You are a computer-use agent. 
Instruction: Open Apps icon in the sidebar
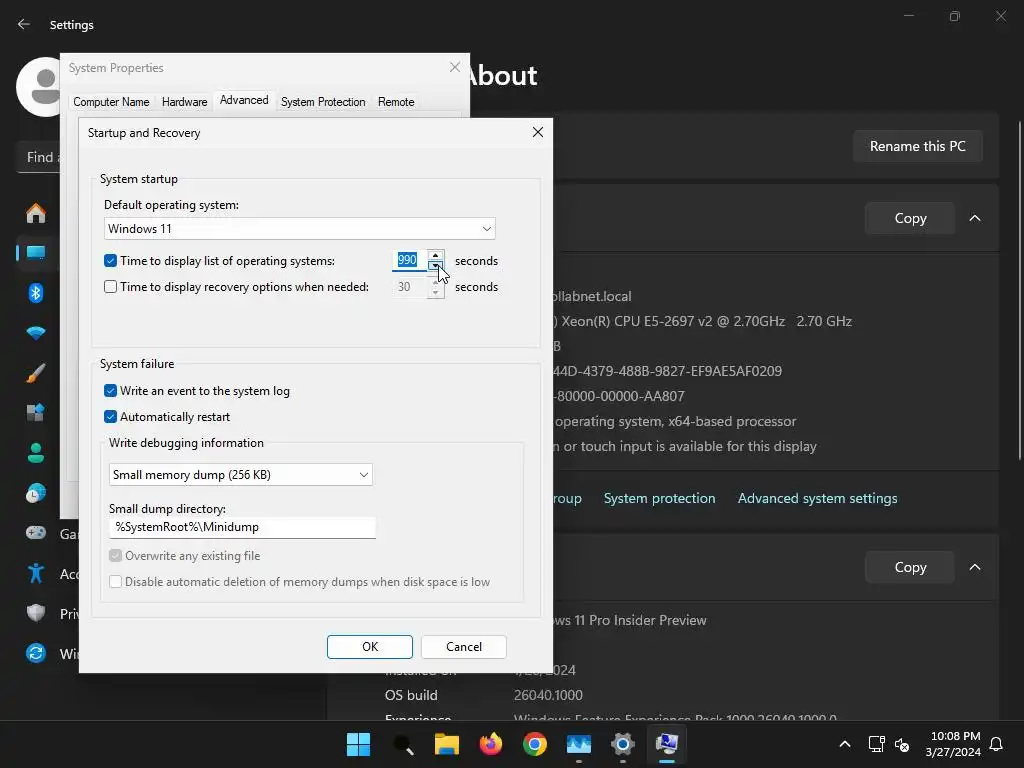[36, 413]
